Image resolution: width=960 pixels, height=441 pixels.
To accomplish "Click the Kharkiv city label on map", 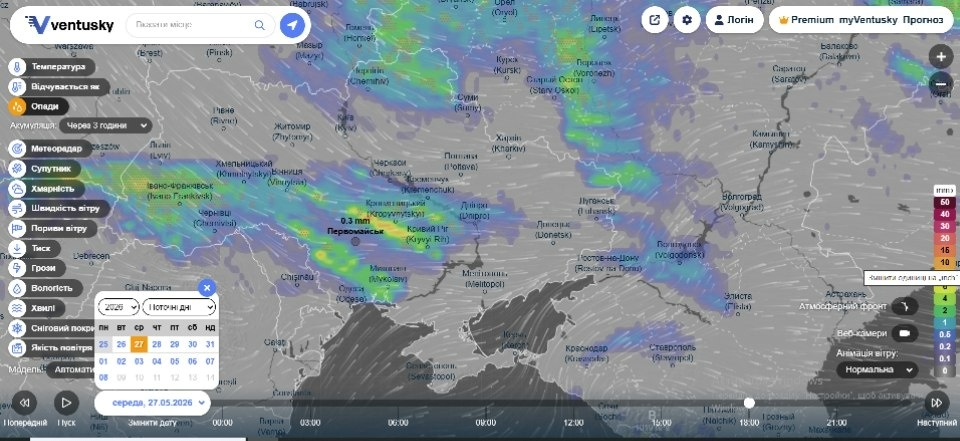I will point(508,143).
